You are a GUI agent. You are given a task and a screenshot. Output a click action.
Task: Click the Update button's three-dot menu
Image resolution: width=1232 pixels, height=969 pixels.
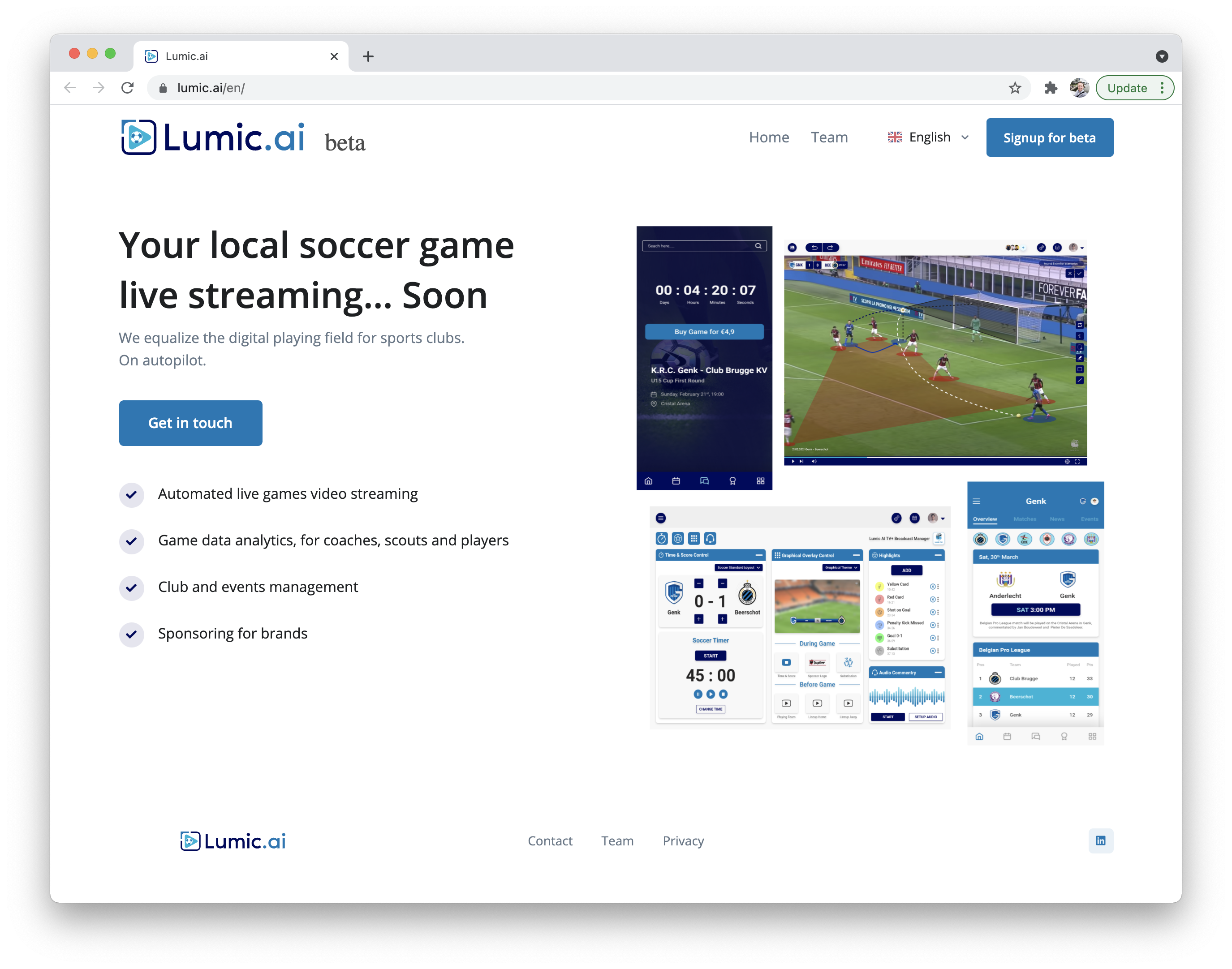click(x=1162, y=88)
